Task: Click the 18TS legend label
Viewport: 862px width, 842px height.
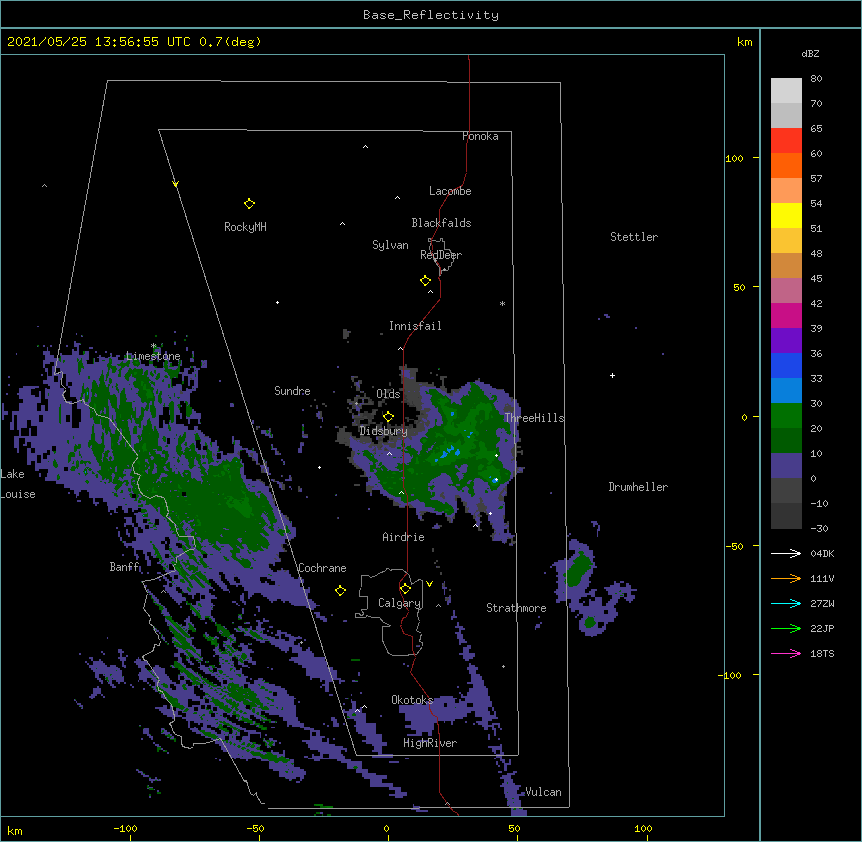Action: pyautogui.click(x=822, y=653)
